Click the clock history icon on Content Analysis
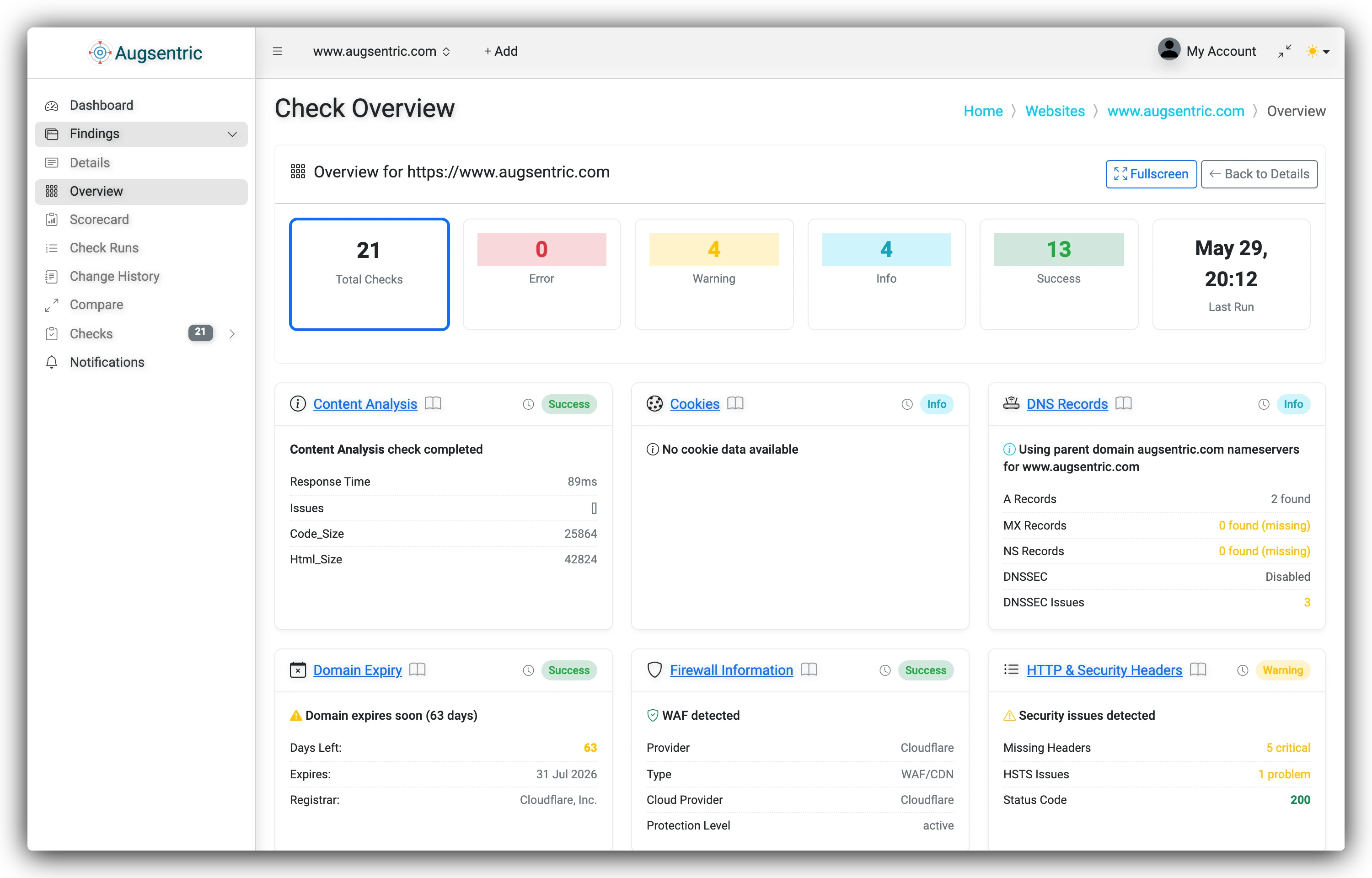Screen dimensions: 1372x878 [528, 404]
